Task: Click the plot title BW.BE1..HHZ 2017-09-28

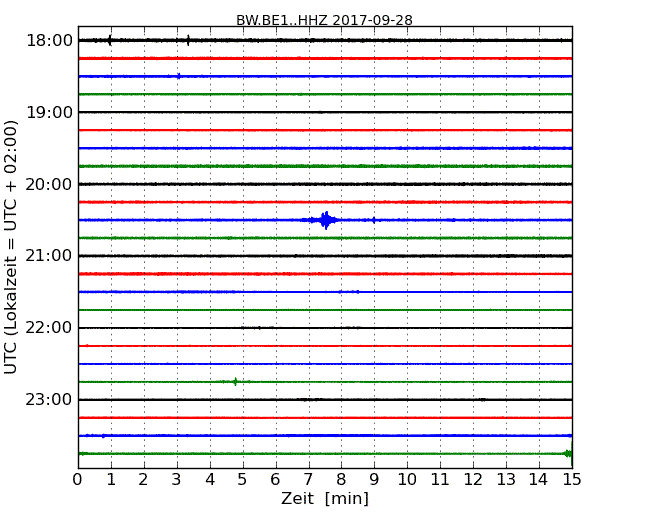Action: click(x=324, y=20)
